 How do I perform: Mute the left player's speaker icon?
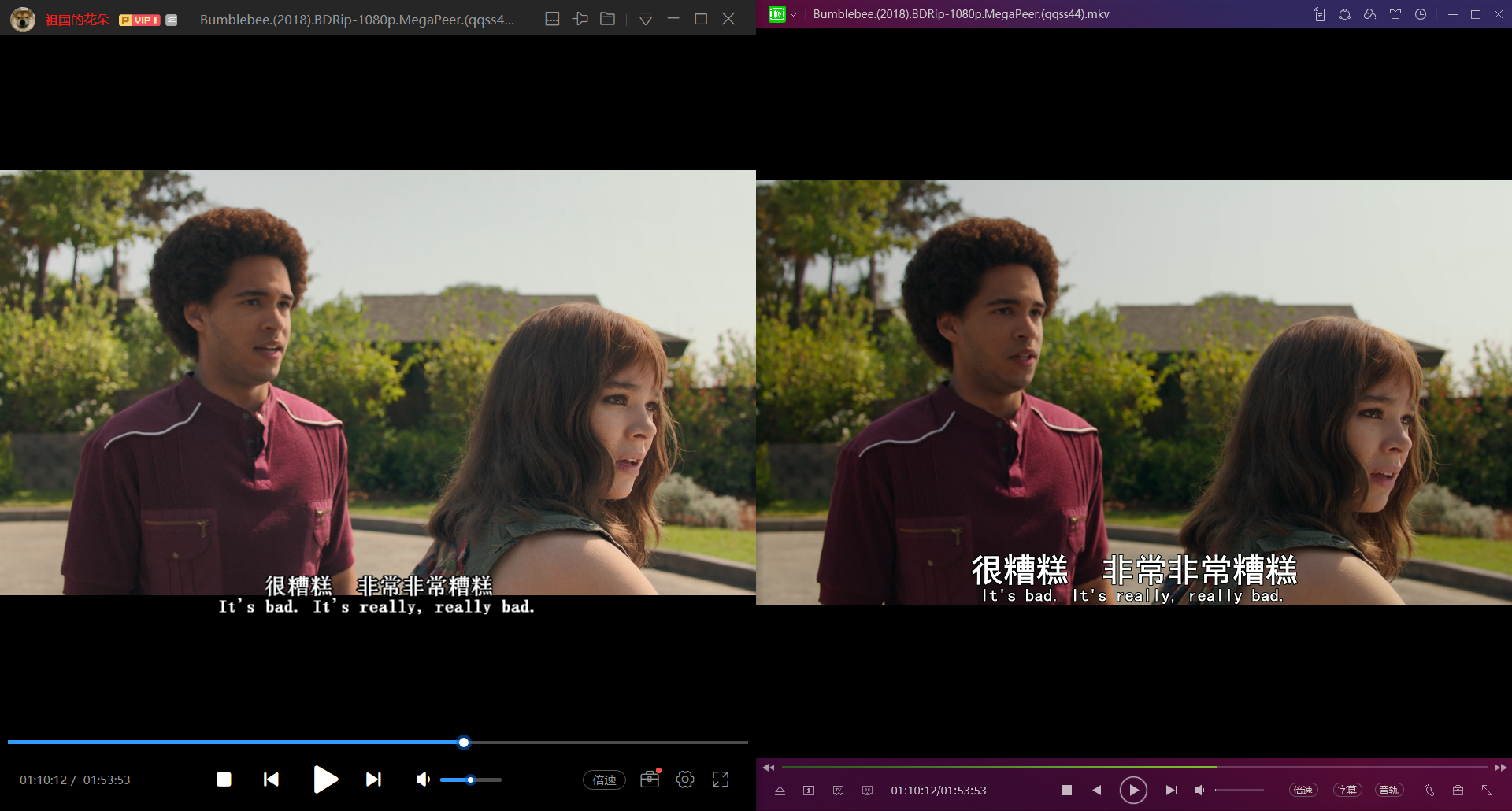[423, 780]
